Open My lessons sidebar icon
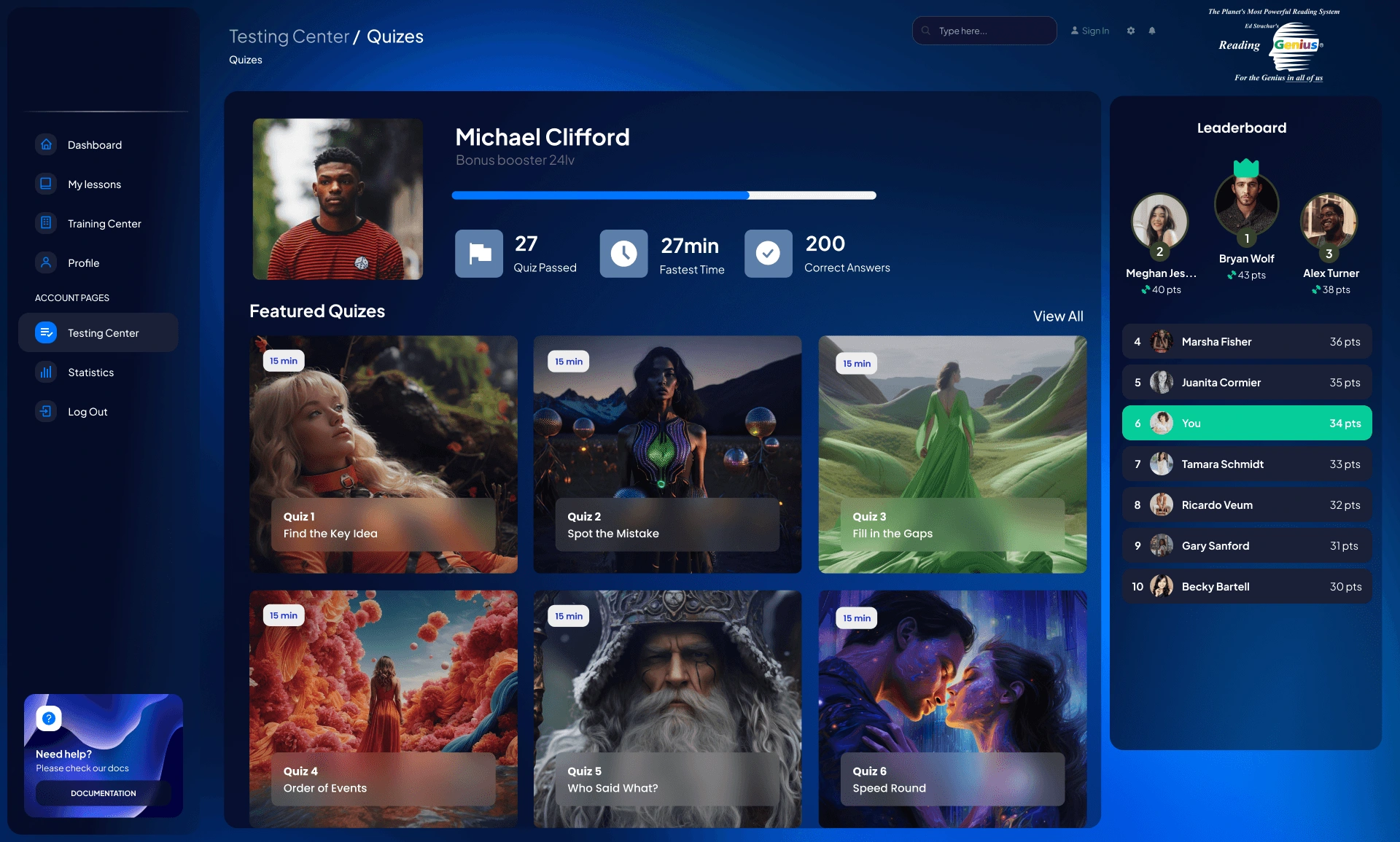 46,184
